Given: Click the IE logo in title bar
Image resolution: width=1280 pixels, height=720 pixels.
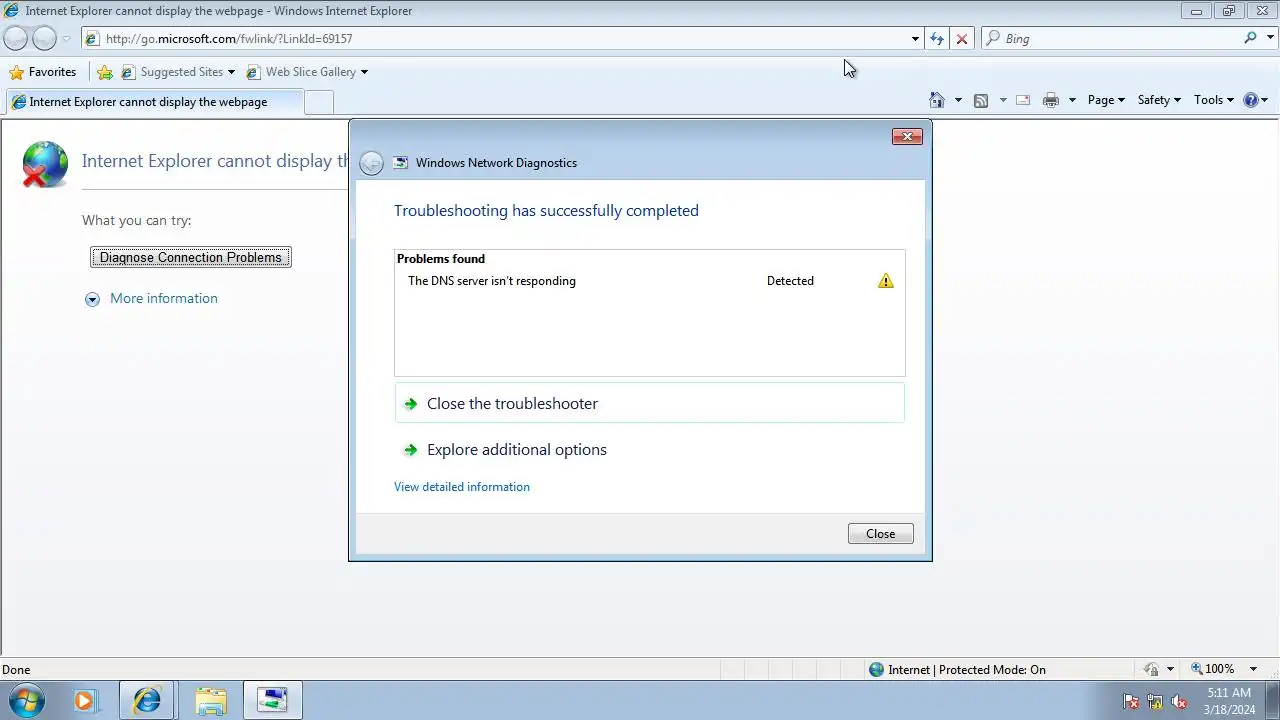Looking at the screenshot, I should pyautogui.click(x=12, y=11).
